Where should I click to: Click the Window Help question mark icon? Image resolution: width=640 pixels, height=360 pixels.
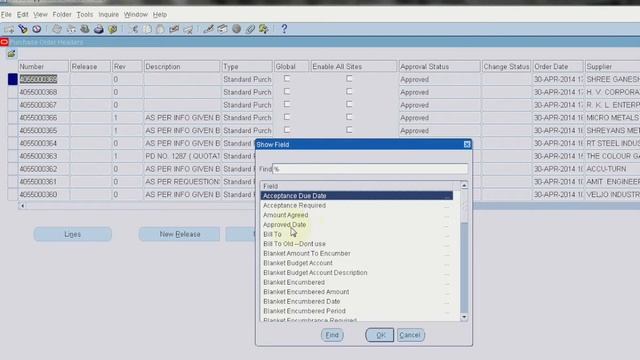284,29
